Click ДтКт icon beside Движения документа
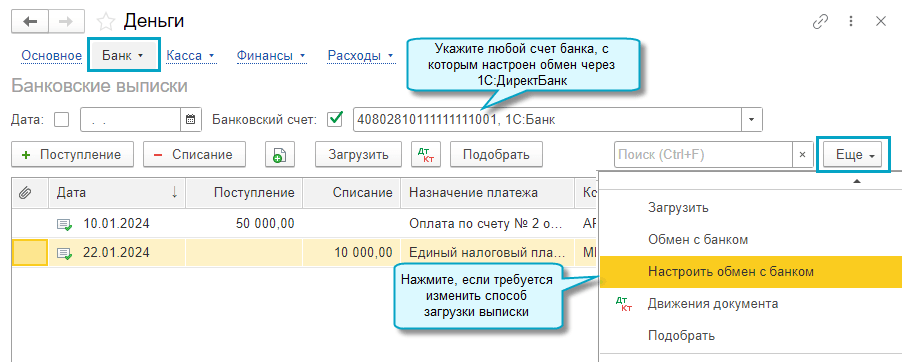This screenshot has width=902, height=362. pyautogui.click(x=623, y=303)
